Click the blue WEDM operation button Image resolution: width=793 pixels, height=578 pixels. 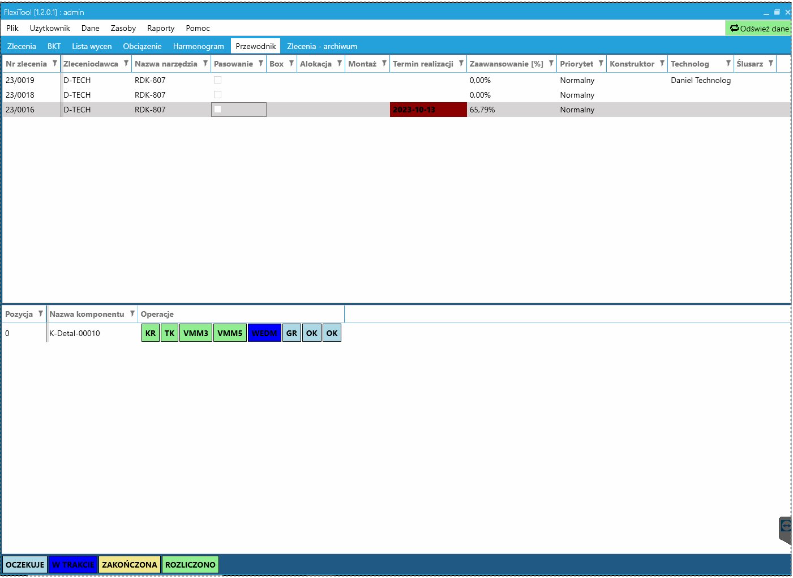pos(264,333)
